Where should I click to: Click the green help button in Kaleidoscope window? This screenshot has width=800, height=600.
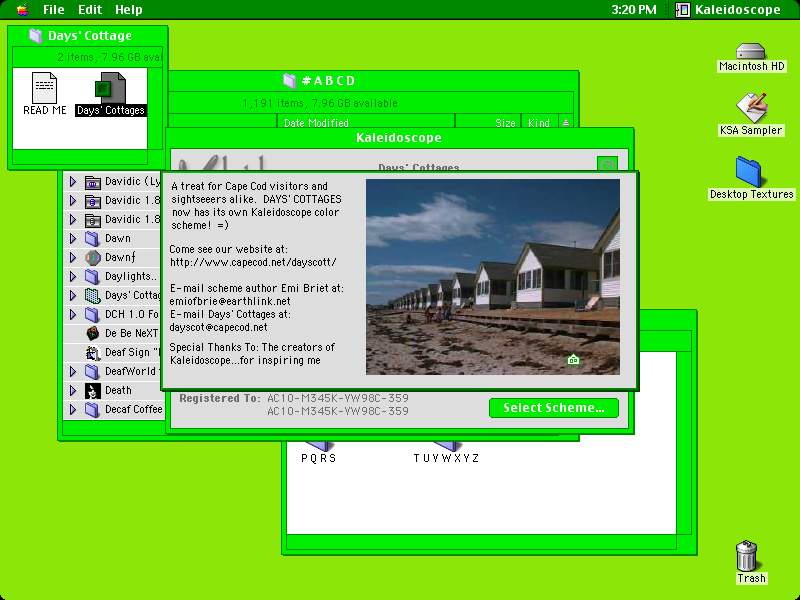point(607,164)
